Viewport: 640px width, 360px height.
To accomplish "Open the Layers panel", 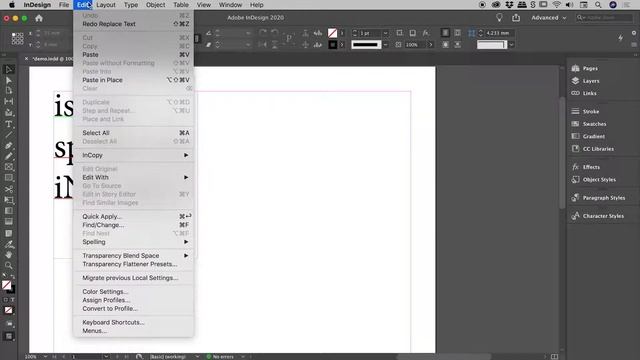I will [585, 81].
